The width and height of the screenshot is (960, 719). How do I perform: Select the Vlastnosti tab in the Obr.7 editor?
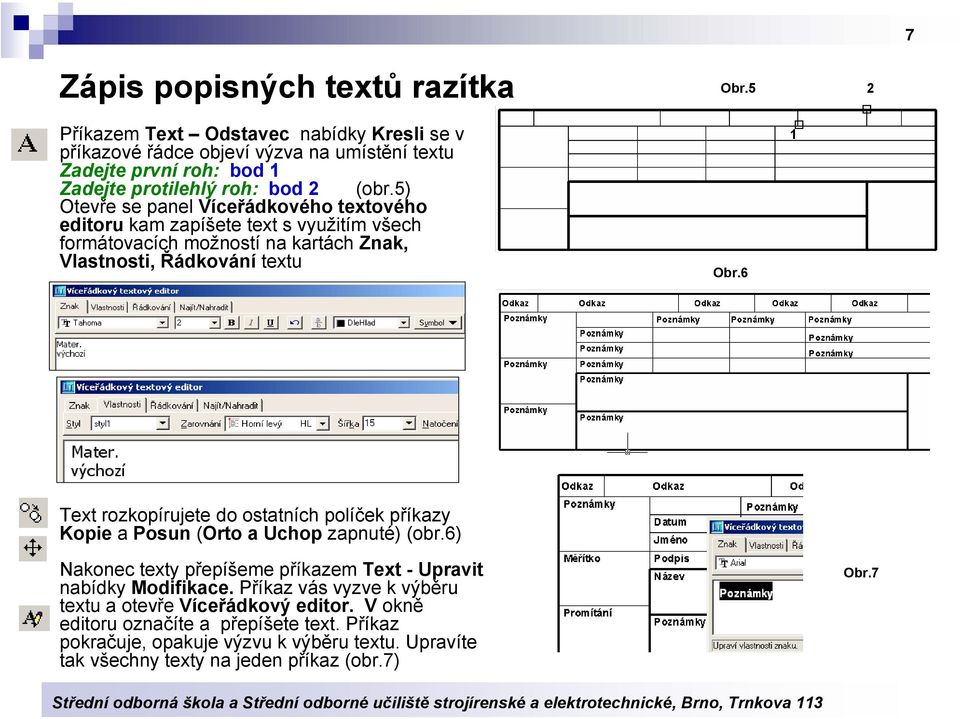click(766, 545)
